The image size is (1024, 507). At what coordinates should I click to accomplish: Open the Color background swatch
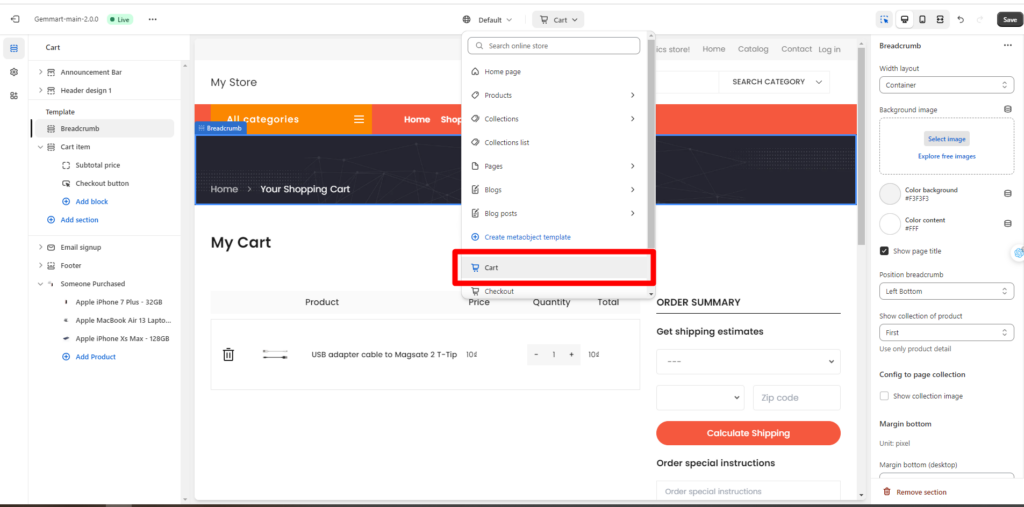tap(890, 194)
